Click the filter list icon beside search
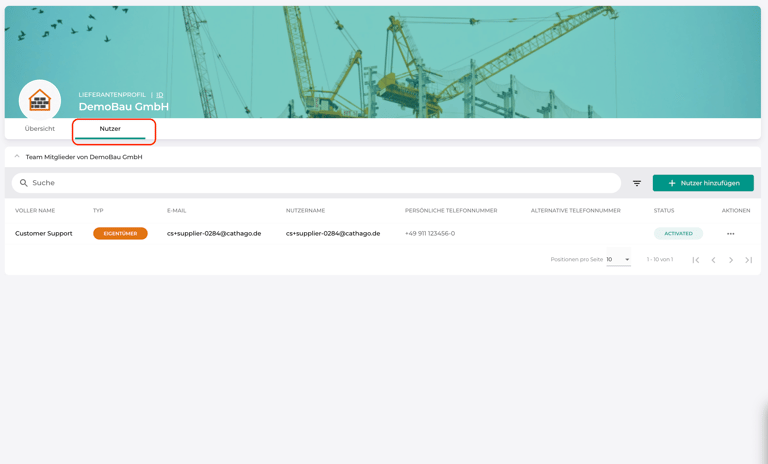The width and height of the screenshot is (768, 464). 637,183
